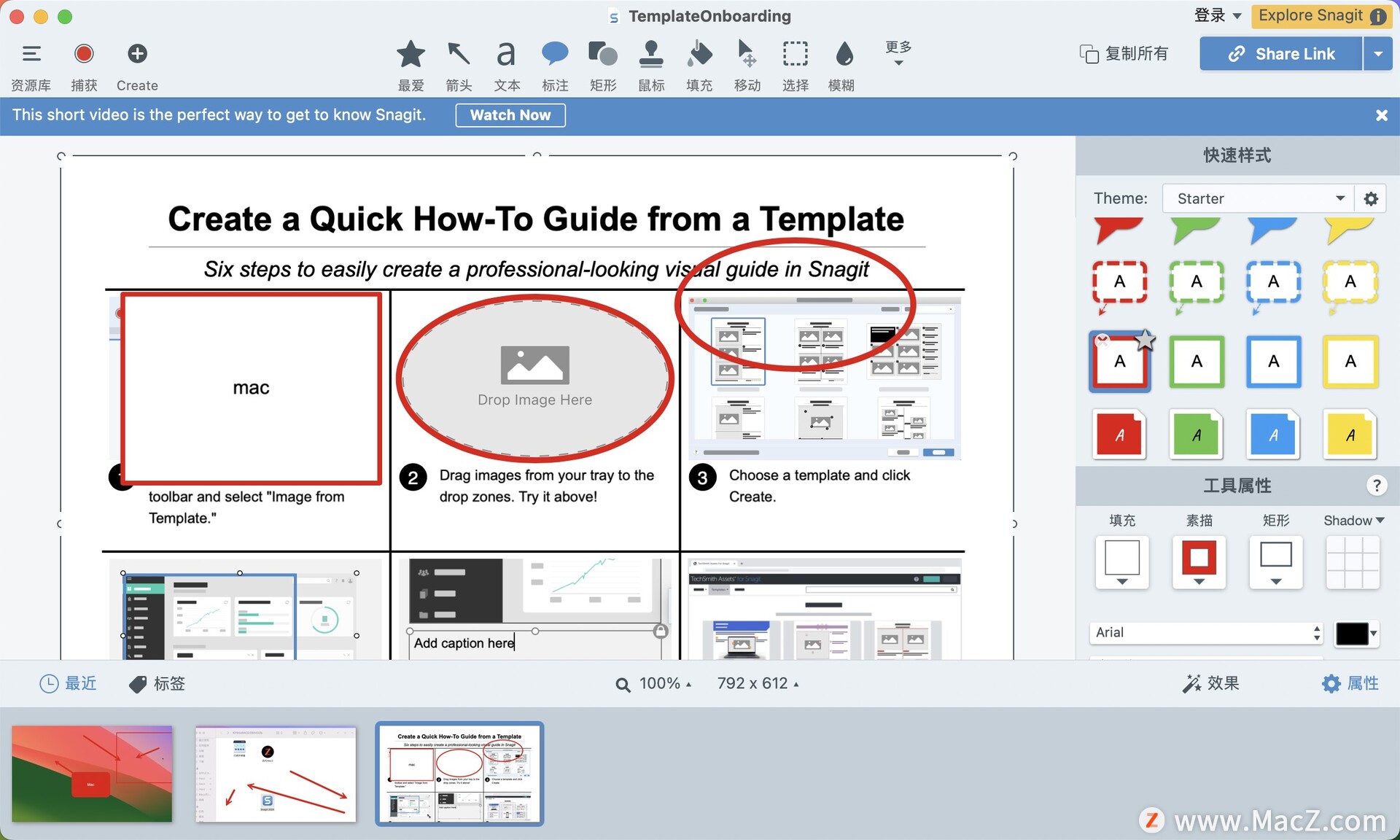
Task: Open the Share Link dropdown arrow
Action: tap(1378, 54)
